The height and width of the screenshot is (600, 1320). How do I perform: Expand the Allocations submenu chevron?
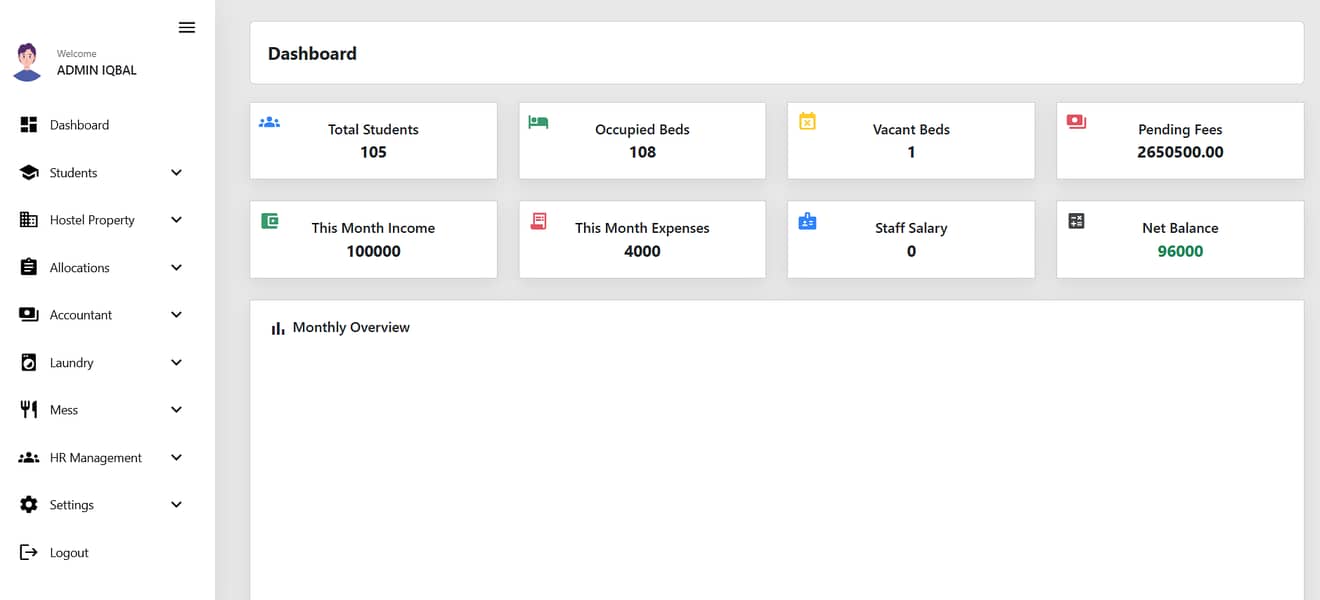click(176, 268)
